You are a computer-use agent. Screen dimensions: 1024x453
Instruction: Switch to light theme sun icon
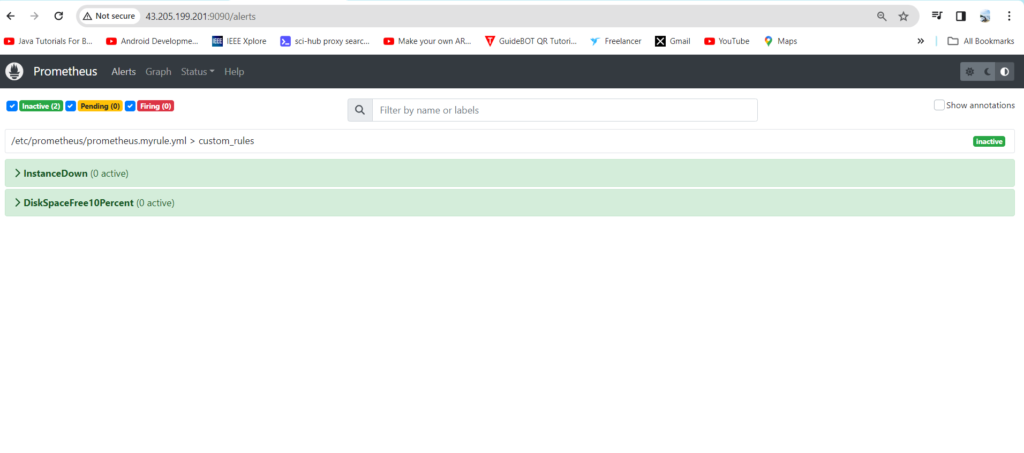tap(970, 72)
